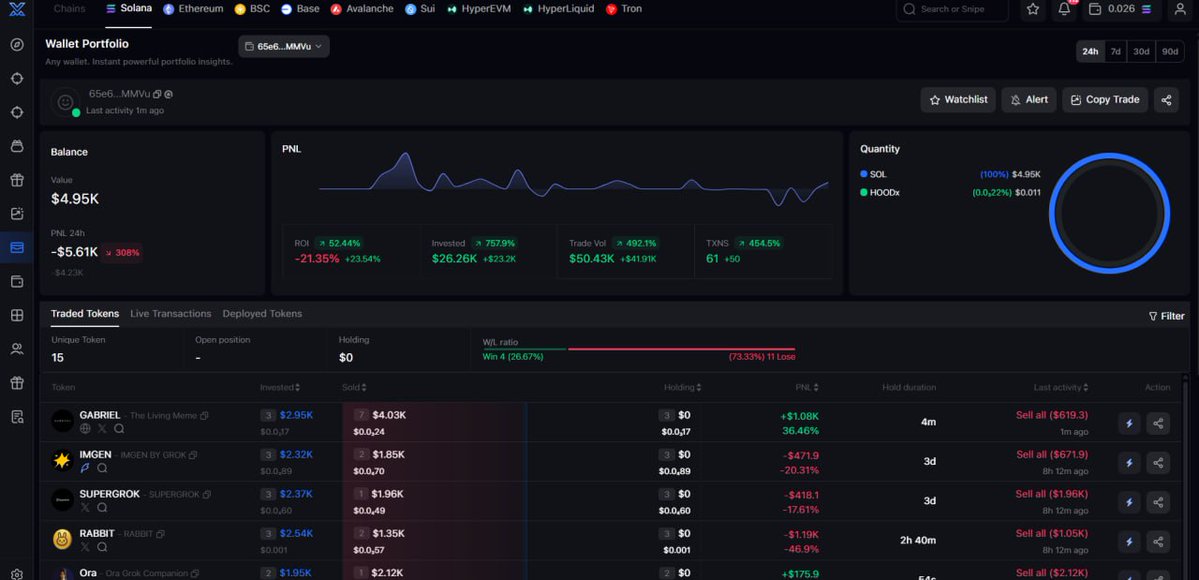Open the Live Transactions tab
Screen dimensions: 1199x580
pos(171,314)
